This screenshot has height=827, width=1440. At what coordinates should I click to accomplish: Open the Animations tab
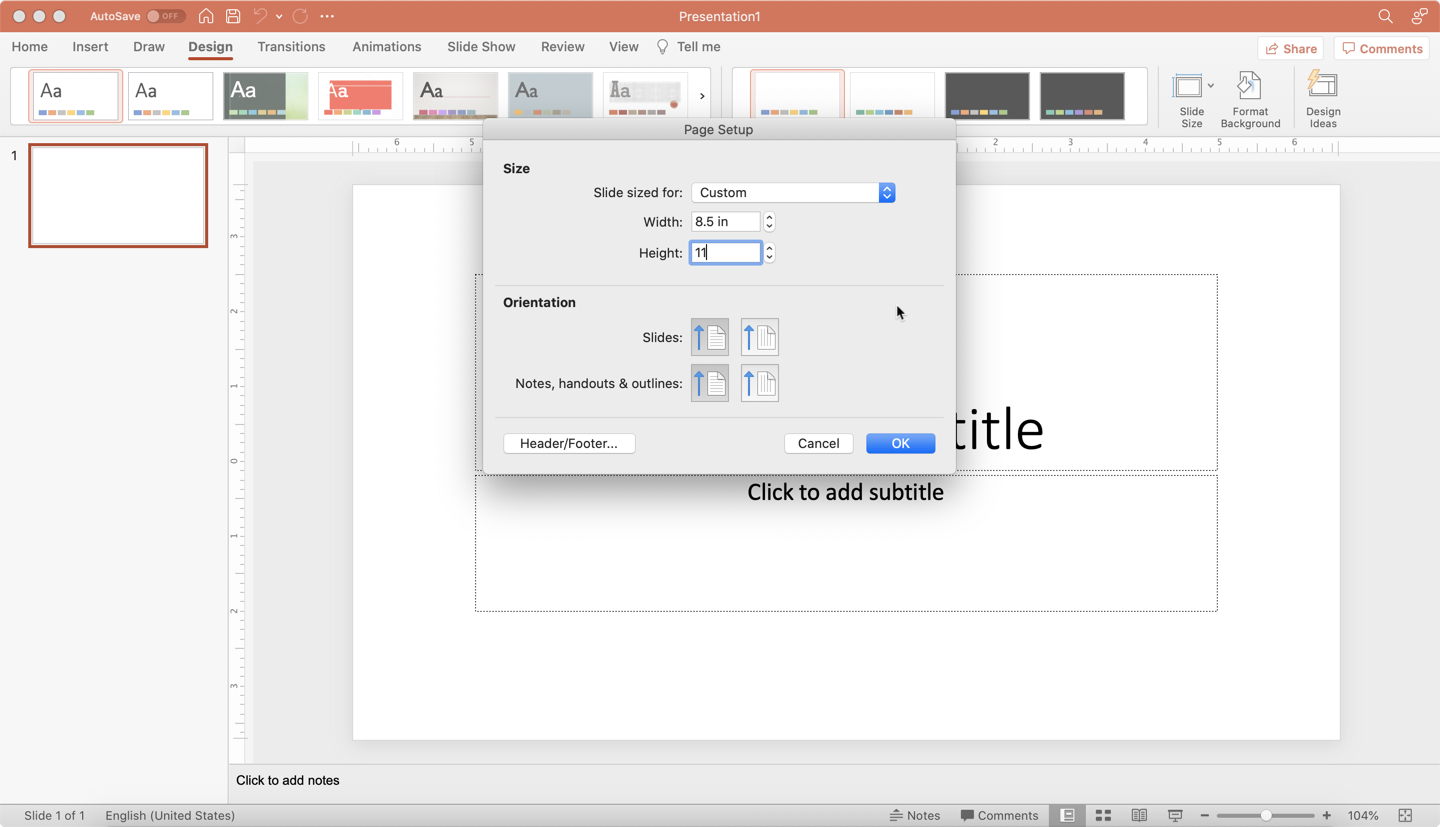pos(387,47)
